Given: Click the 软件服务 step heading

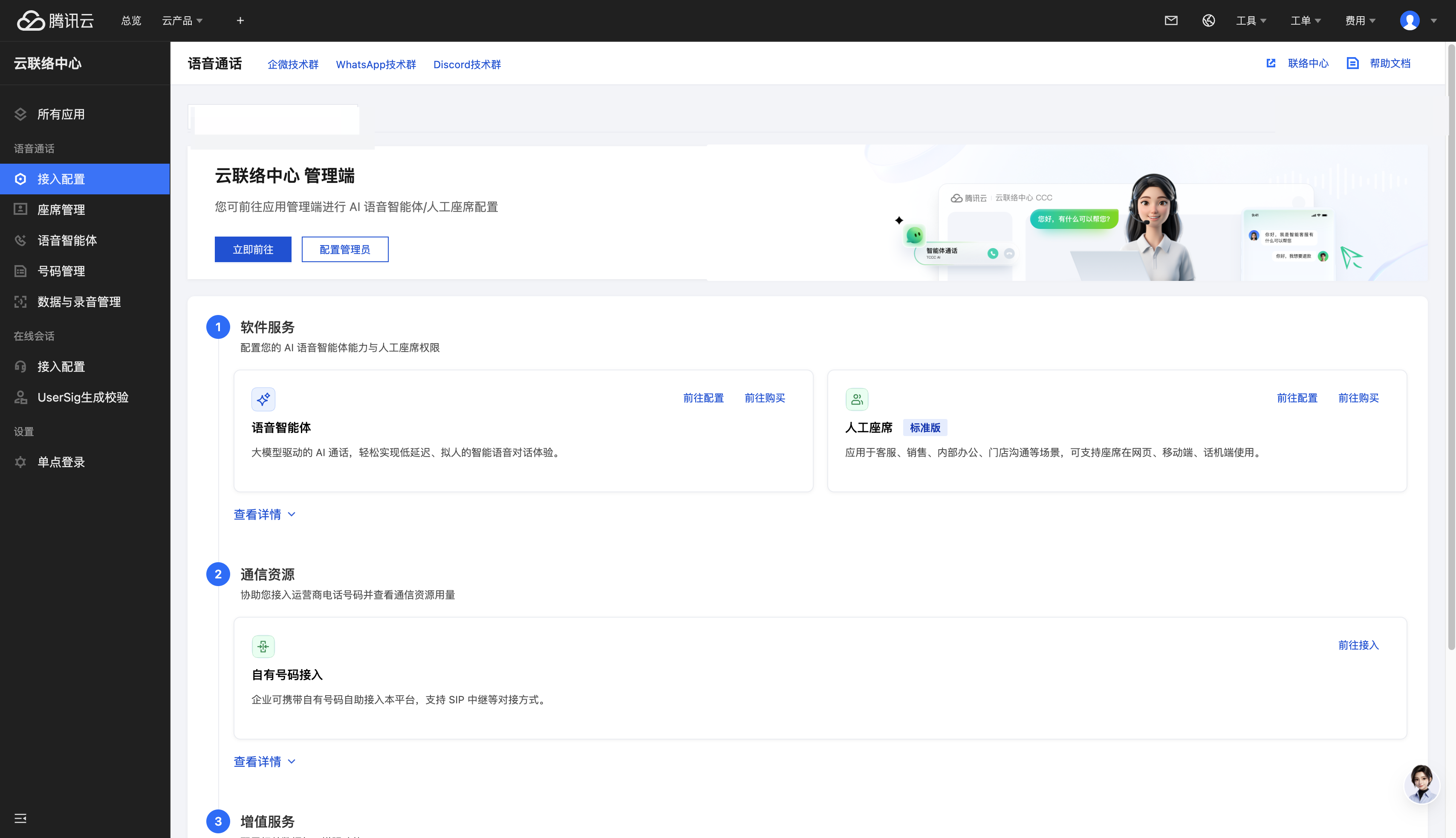Looking at the screenshot, I should (x=267, y=327).
